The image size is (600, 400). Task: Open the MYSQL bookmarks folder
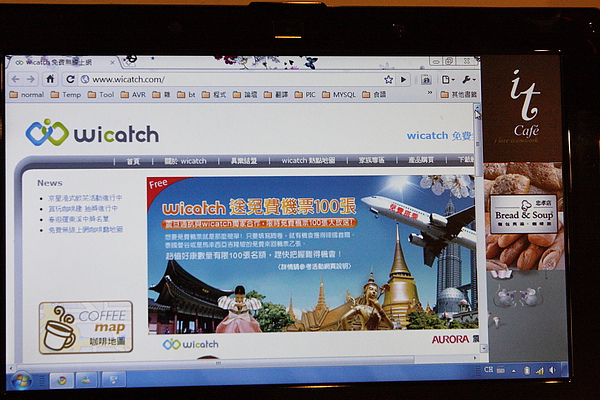click(339, 94)
